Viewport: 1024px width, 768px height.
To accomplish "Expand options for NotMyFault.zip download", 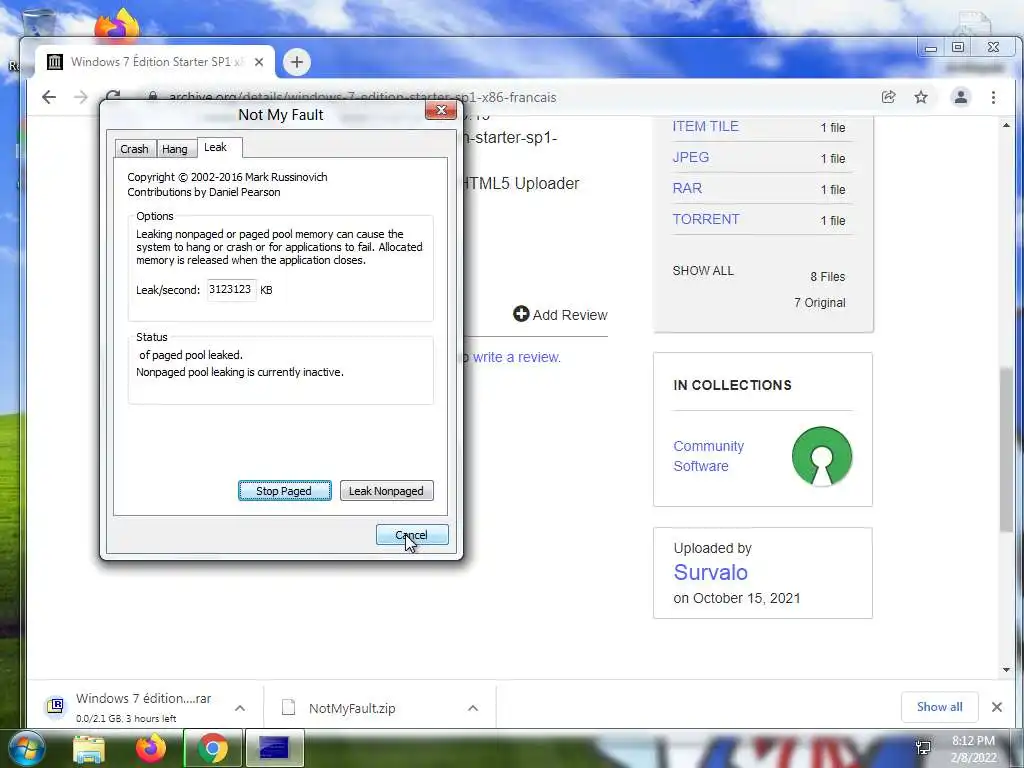I will 473,708.
